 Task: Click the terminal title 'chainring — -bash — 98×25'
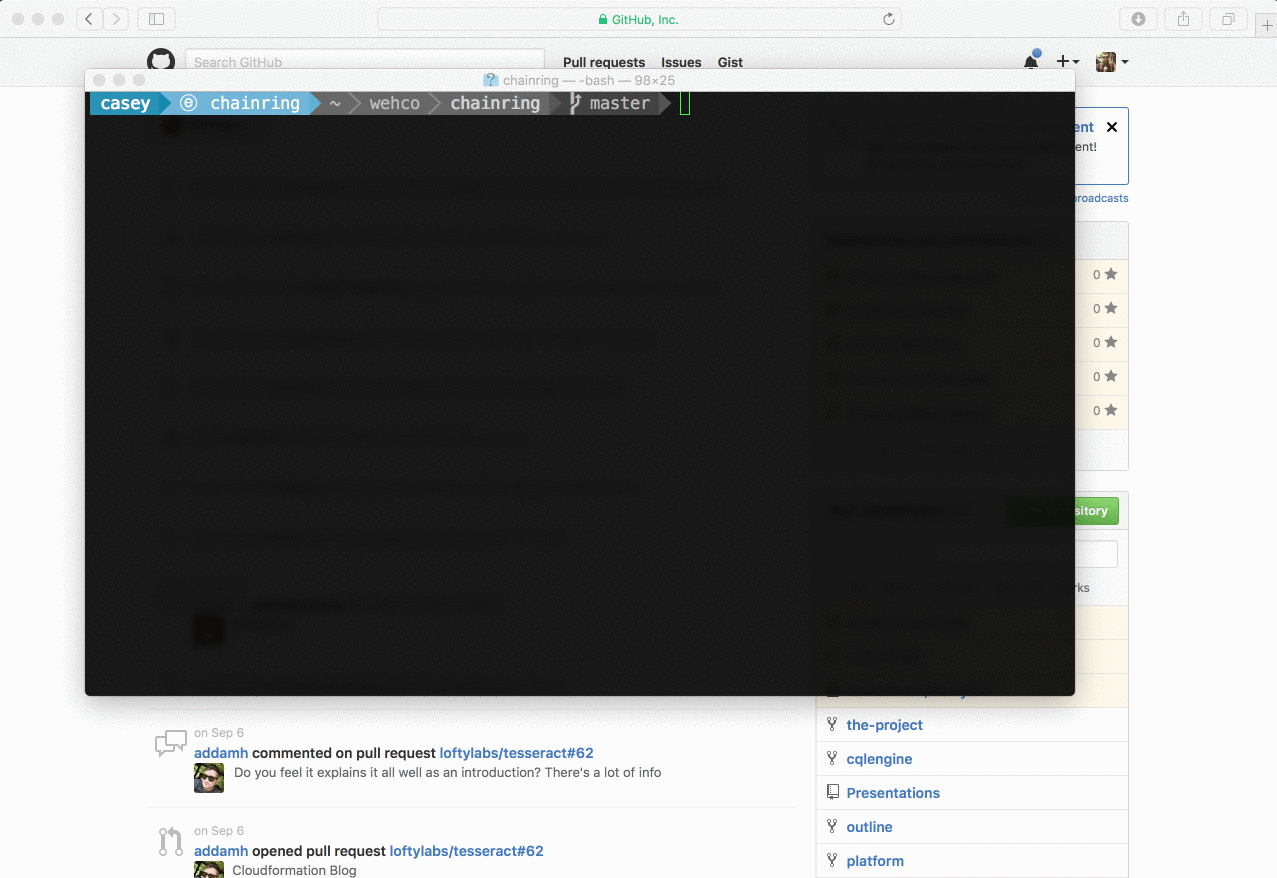tap(588, 80)
